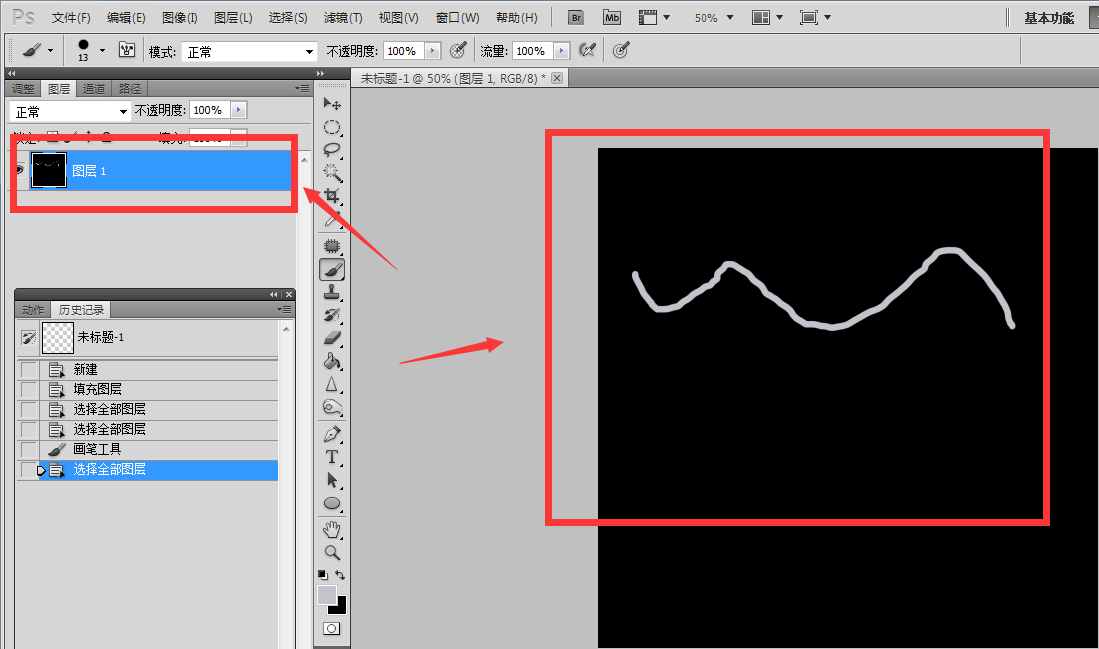Select the Paint Bucket tool
Viewport: 1099px width, 649px height.
pos(332,361)
